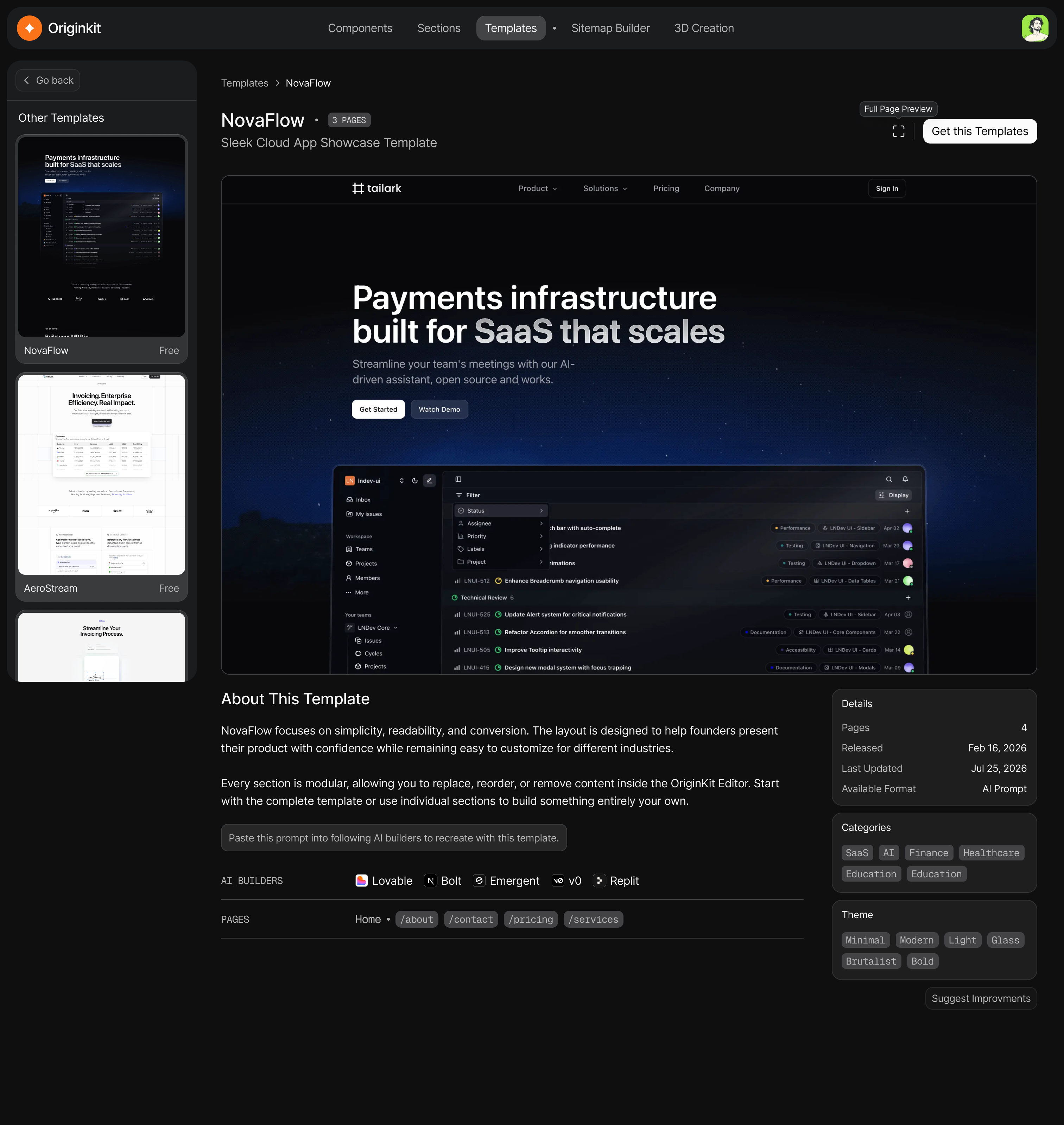Select the v0 AI builder icon

pos(558,881)
